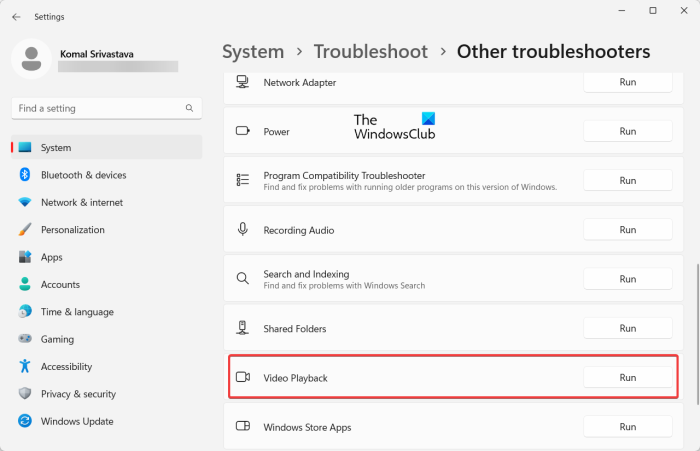Click the Recording Audio microphone icon
Image resolution: width=700 pixels, height=451 pixels.
pos(242,230)
